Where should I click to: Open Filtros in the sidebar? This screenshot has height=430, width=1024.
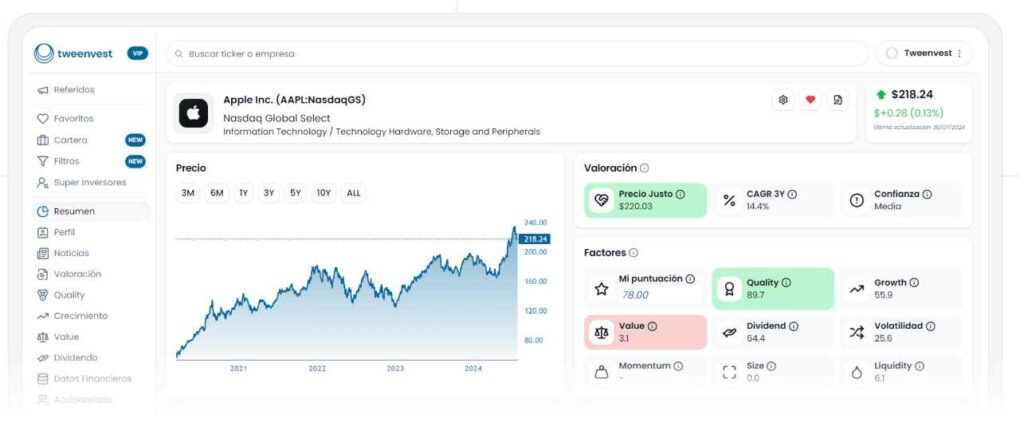tap(66, 161)
